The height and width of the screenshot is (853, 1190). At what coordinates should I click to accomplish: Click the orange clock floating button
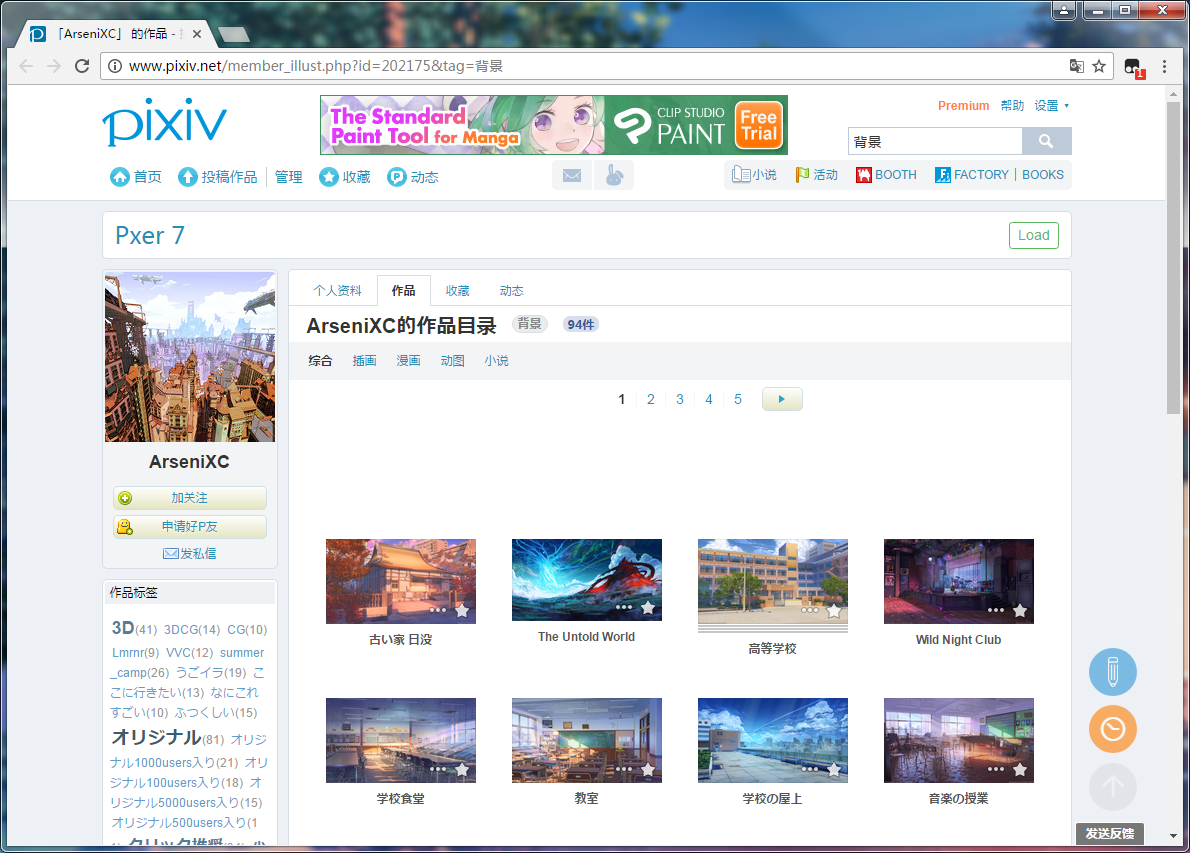pos(1113,729)
